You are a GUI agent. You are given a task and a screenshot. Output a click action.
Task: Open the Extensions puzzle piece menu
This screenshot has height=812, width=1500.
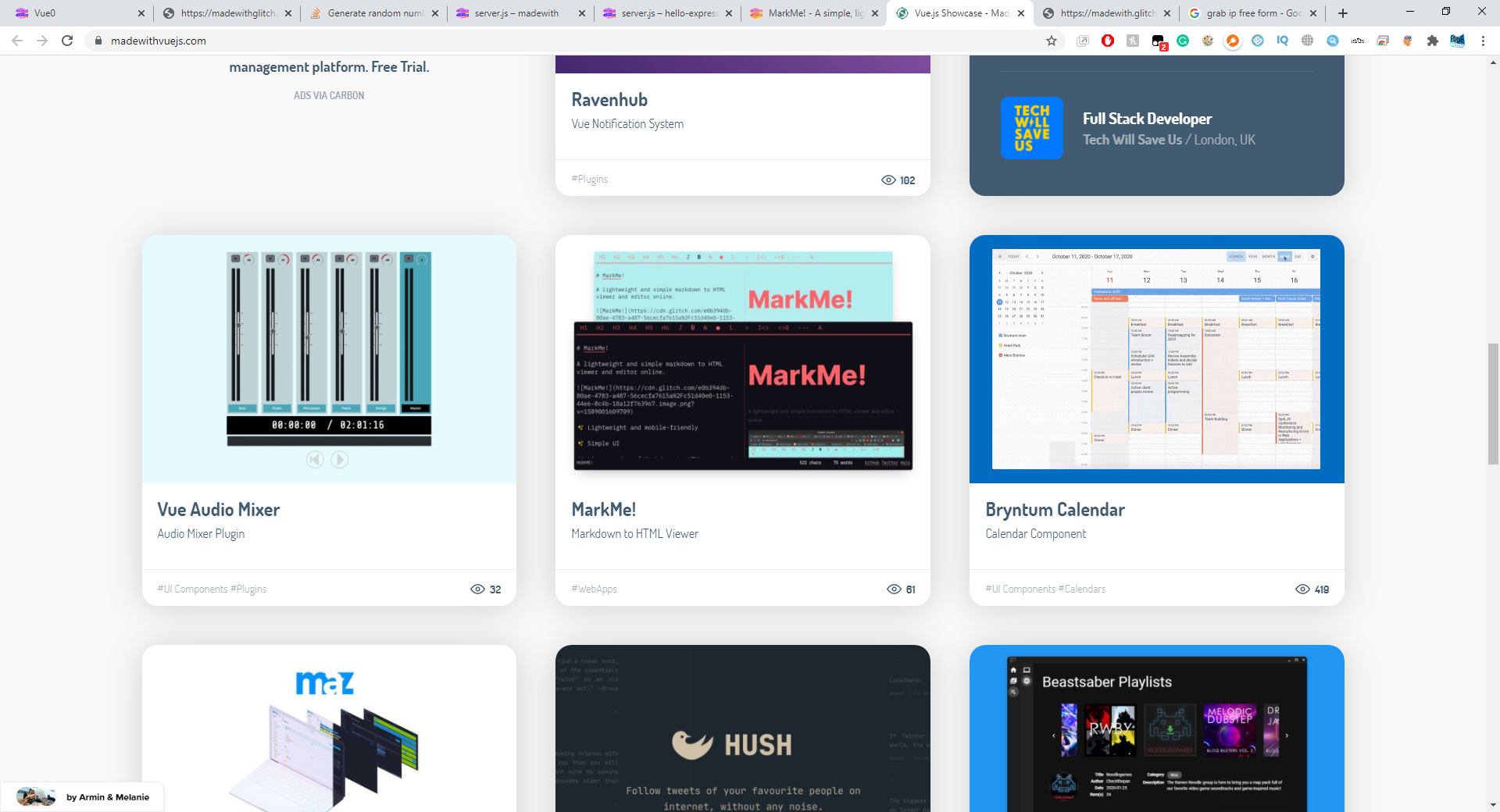coord(1433,41)
